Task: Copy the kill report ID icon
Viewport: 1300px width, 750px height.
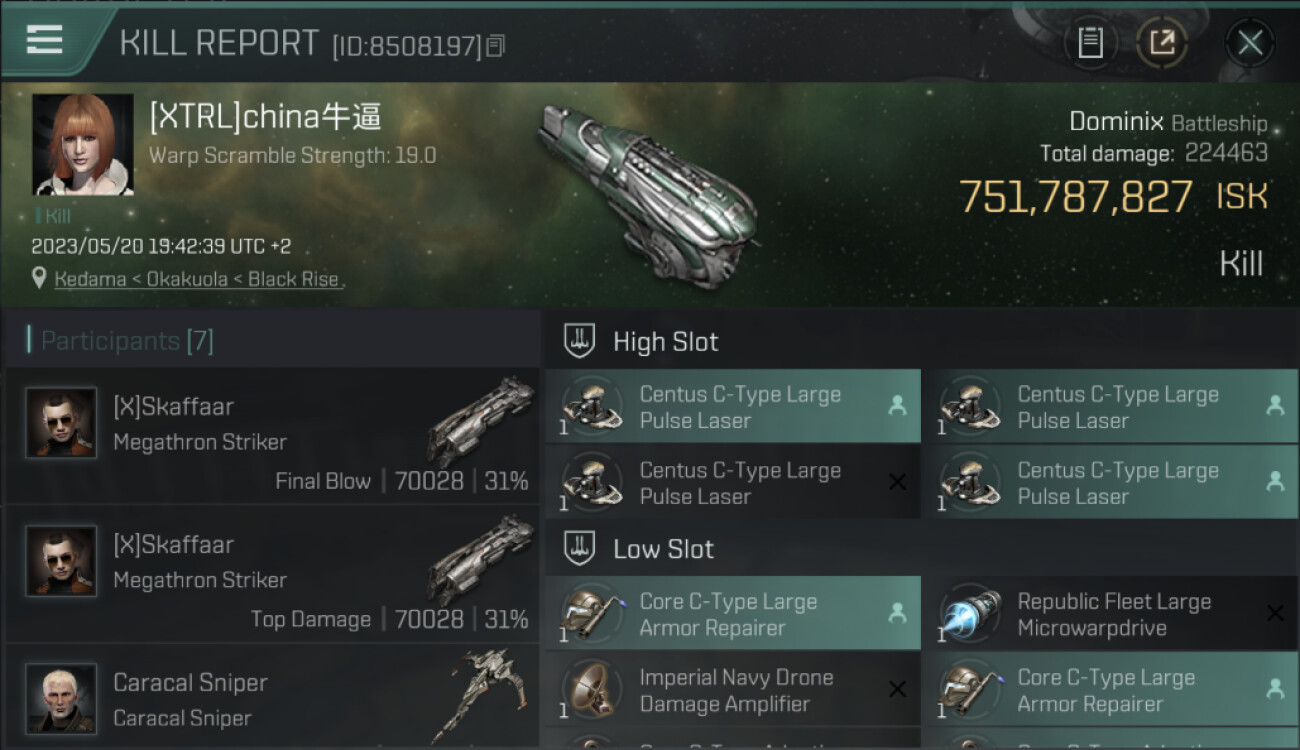Action: [496, 45]
